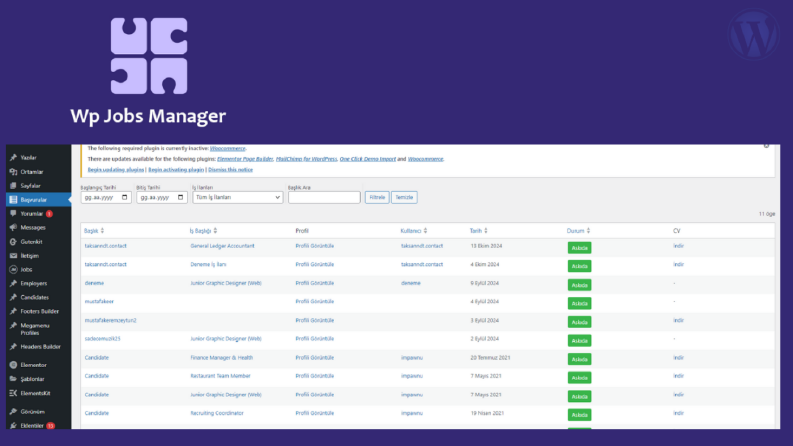Click MailChimp for WordPress plugin link

tap(306, 159)
